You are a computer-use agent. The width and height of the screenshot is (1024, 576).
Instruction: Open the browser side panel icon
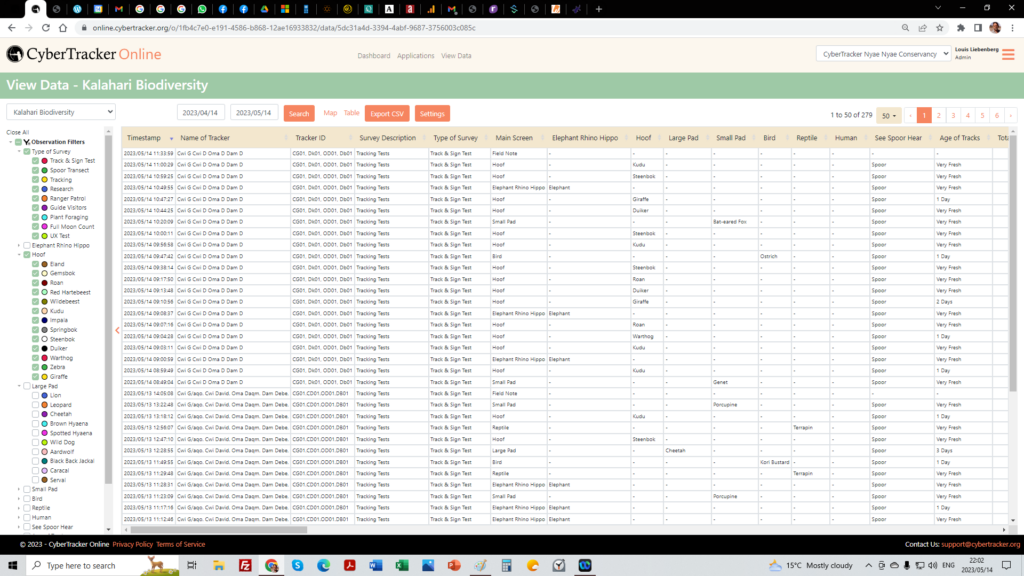[x=978, y=28]
